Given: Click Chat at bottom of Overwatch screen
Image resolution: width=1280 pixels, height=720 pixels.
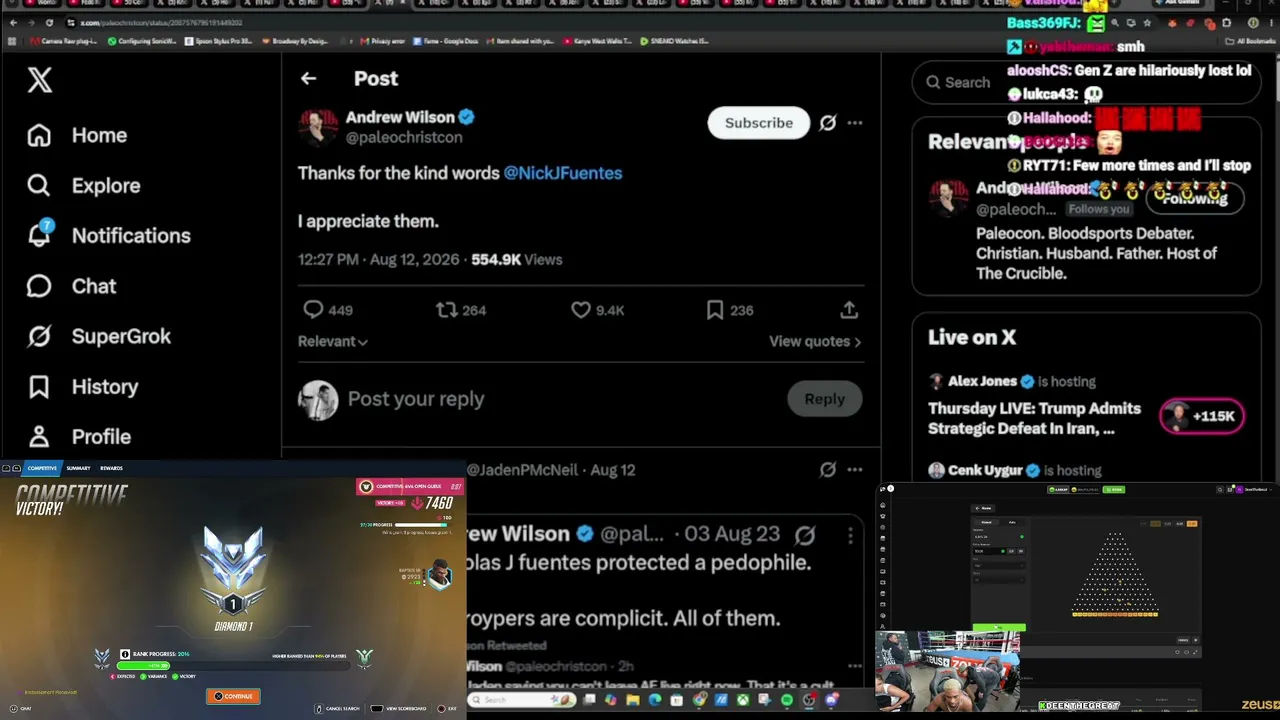Looking at the screenshot, I should 20,708.
